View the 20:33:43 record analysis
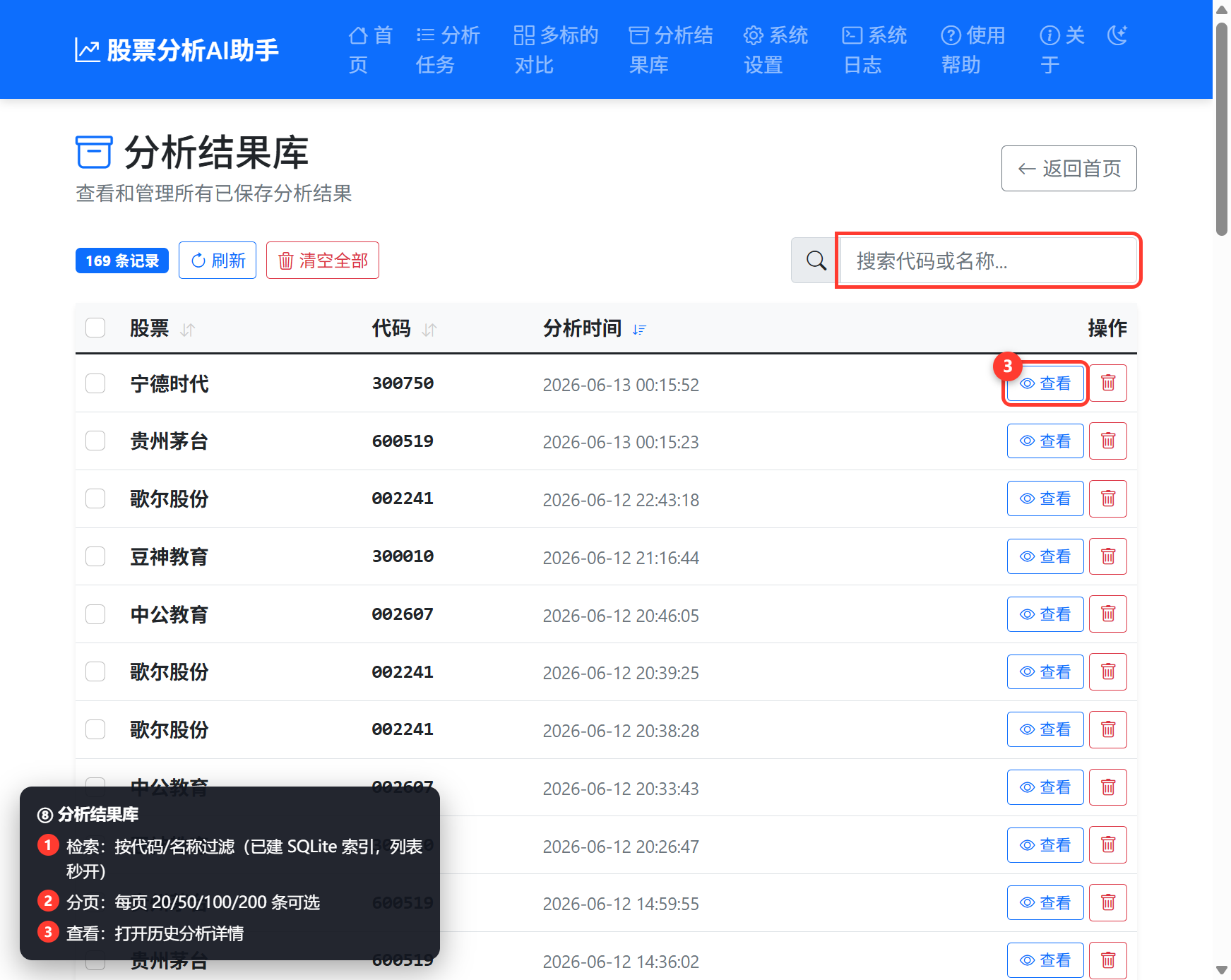The image size is (1231, 980). pos(1045,787)
